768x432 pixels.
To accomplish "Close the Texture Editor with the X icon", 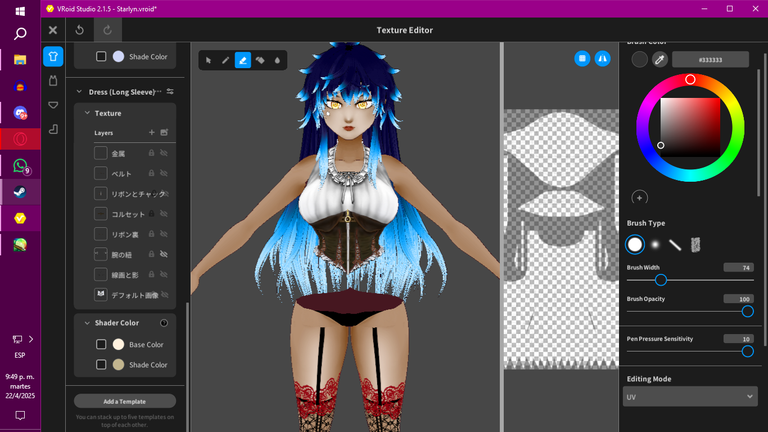I will click(53, 30).
